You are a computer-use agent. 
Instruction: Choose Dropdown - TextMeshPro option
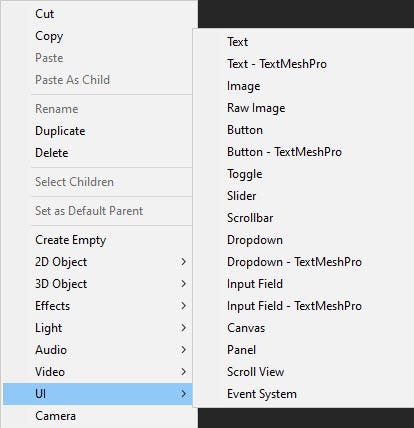click(x=294, y=262)
